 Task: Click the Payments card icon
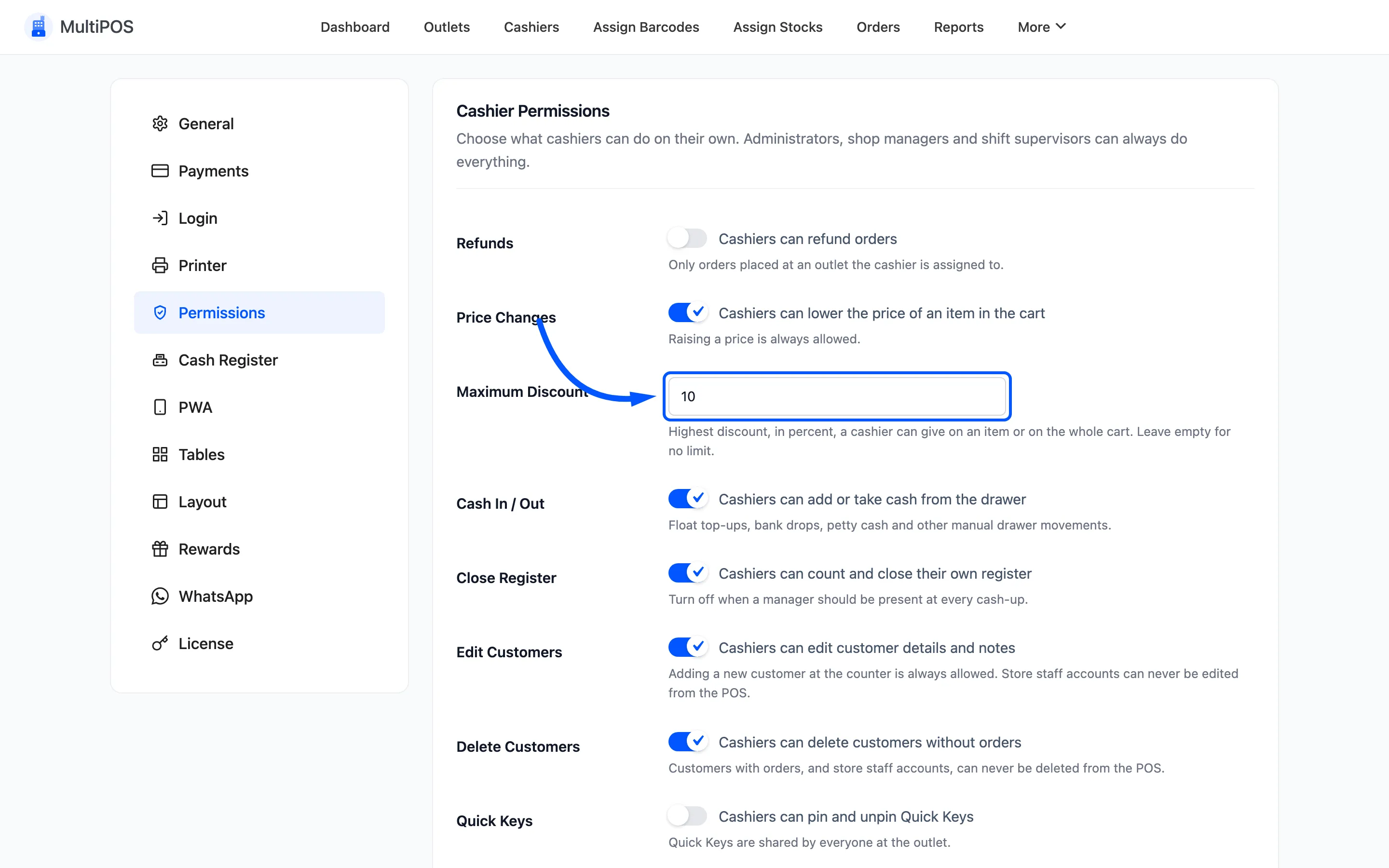pyautogui.click(x=160, y=171)
